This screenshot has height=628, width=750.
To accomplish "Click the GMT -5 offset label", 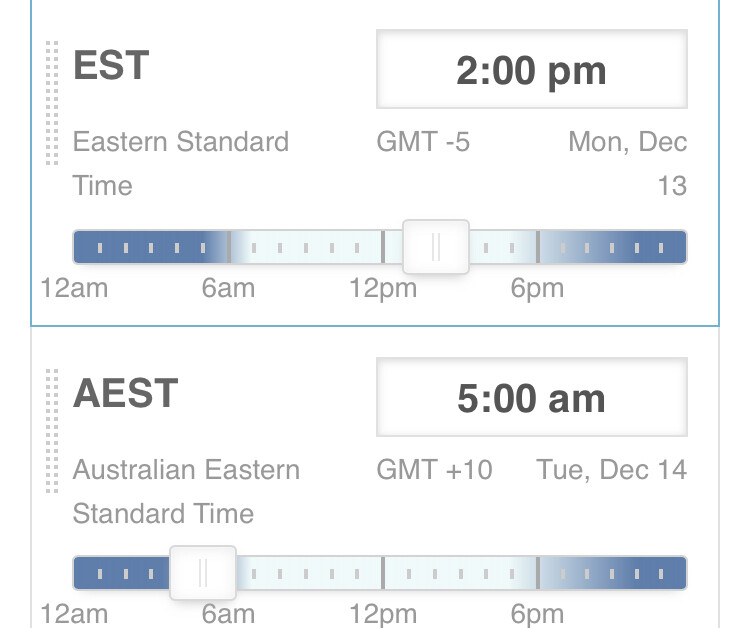I will [x=423, y=142].
